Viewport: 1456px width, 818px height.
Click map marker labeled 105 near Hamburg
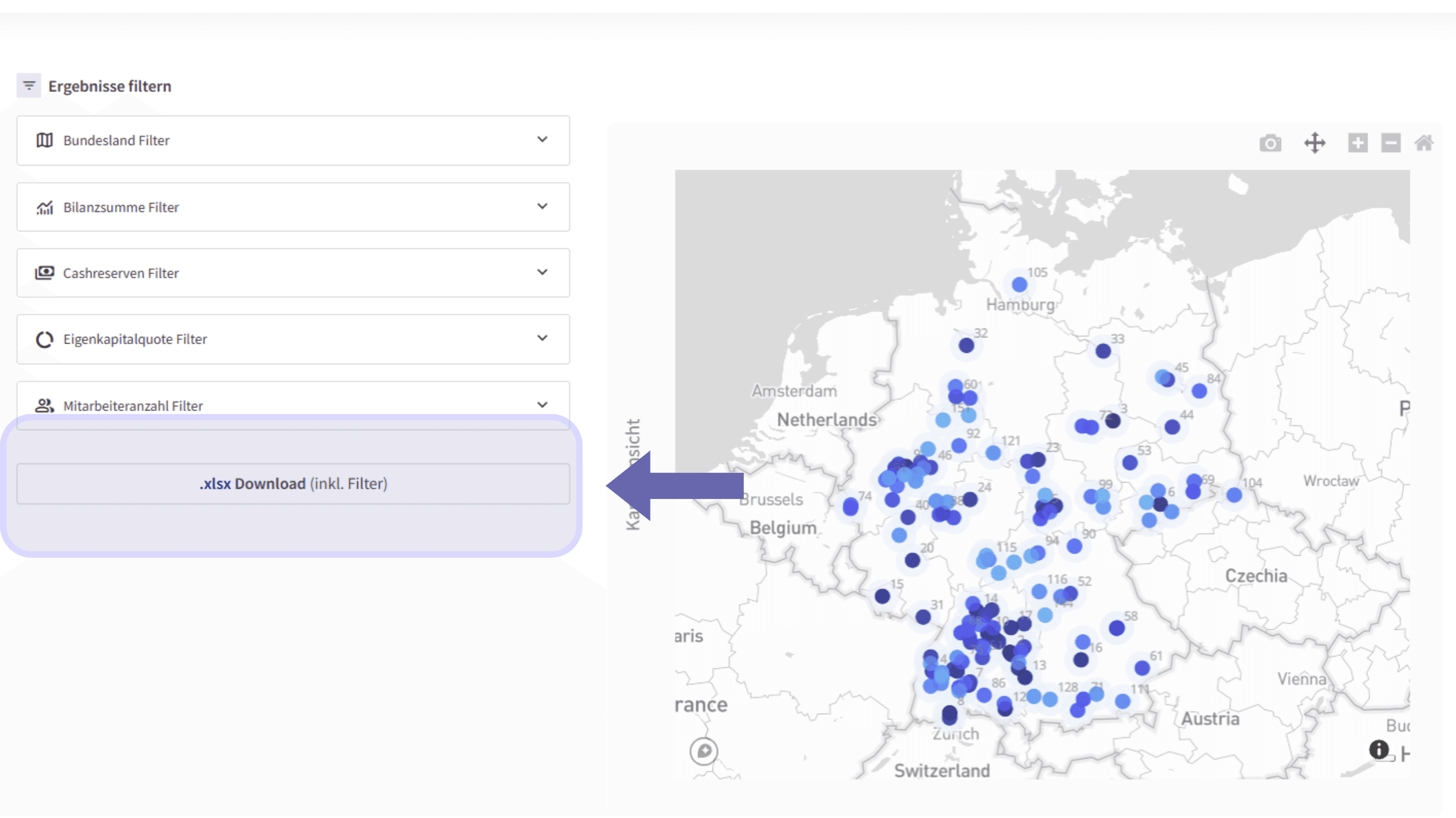coord(1019,284)
